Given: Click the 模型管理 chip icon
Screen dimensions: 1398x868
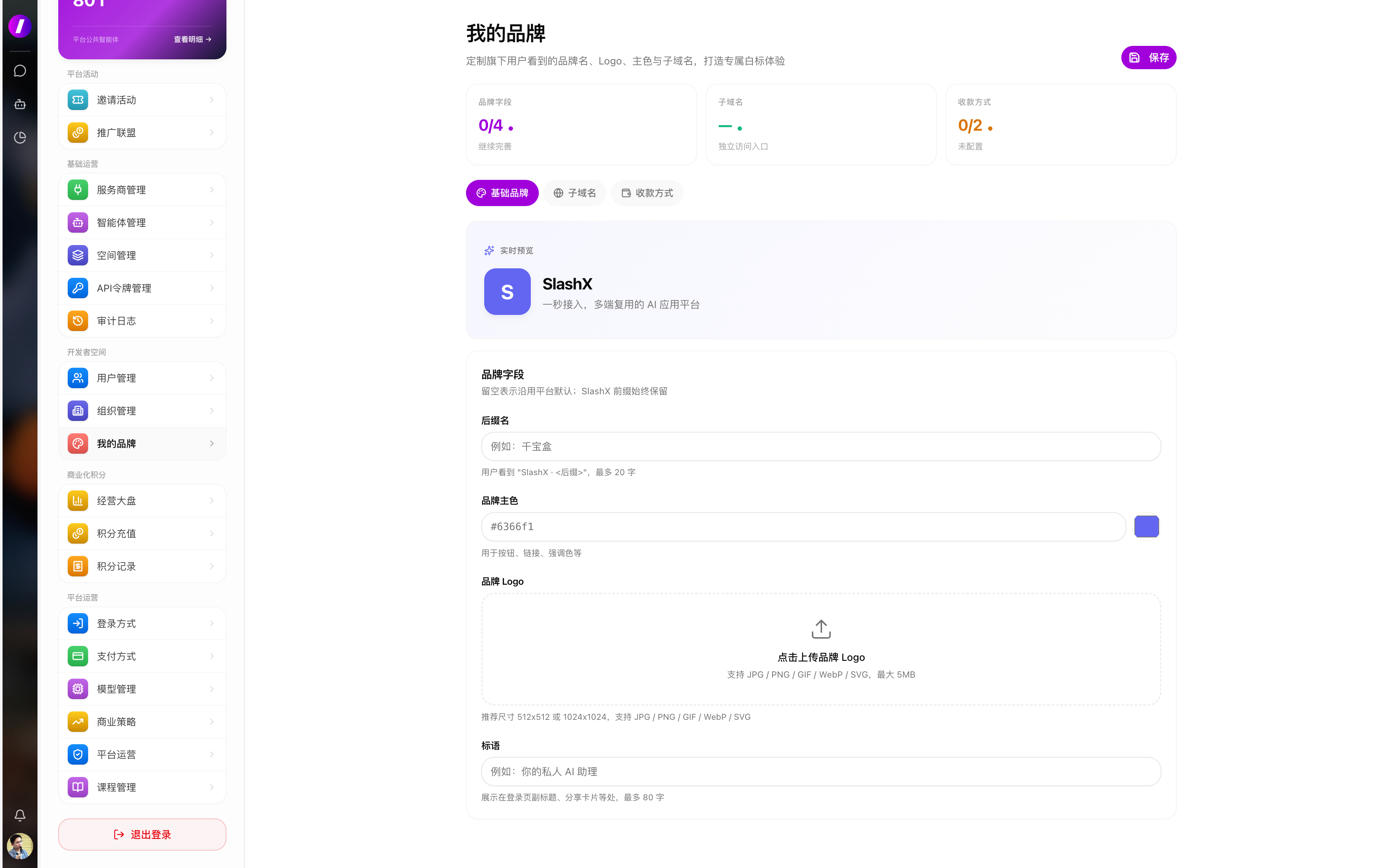Looking at the screenshot, I should [78, 690].
